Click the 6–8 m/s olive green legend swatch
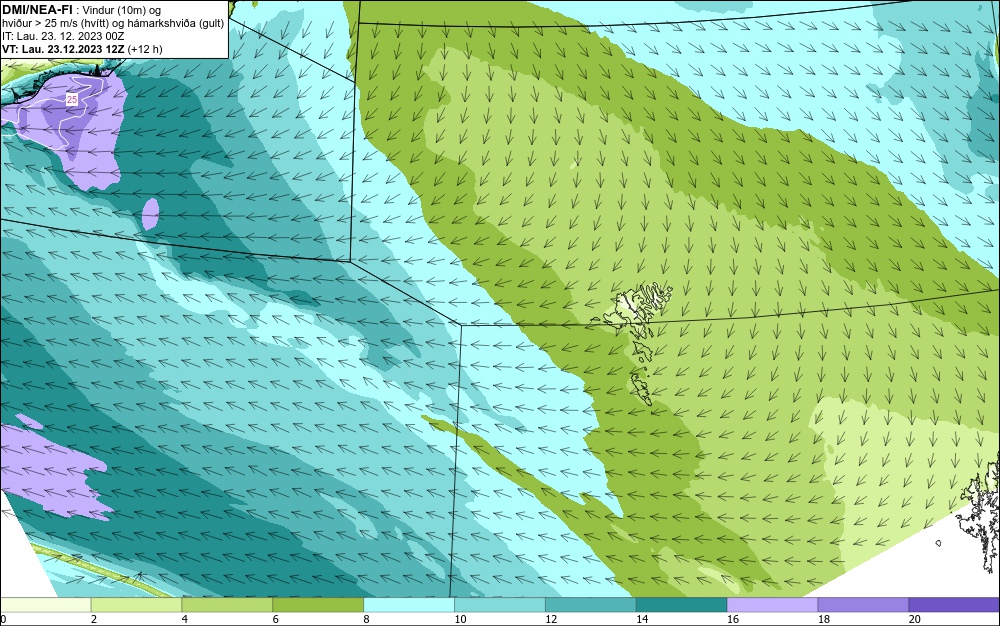 318,605
